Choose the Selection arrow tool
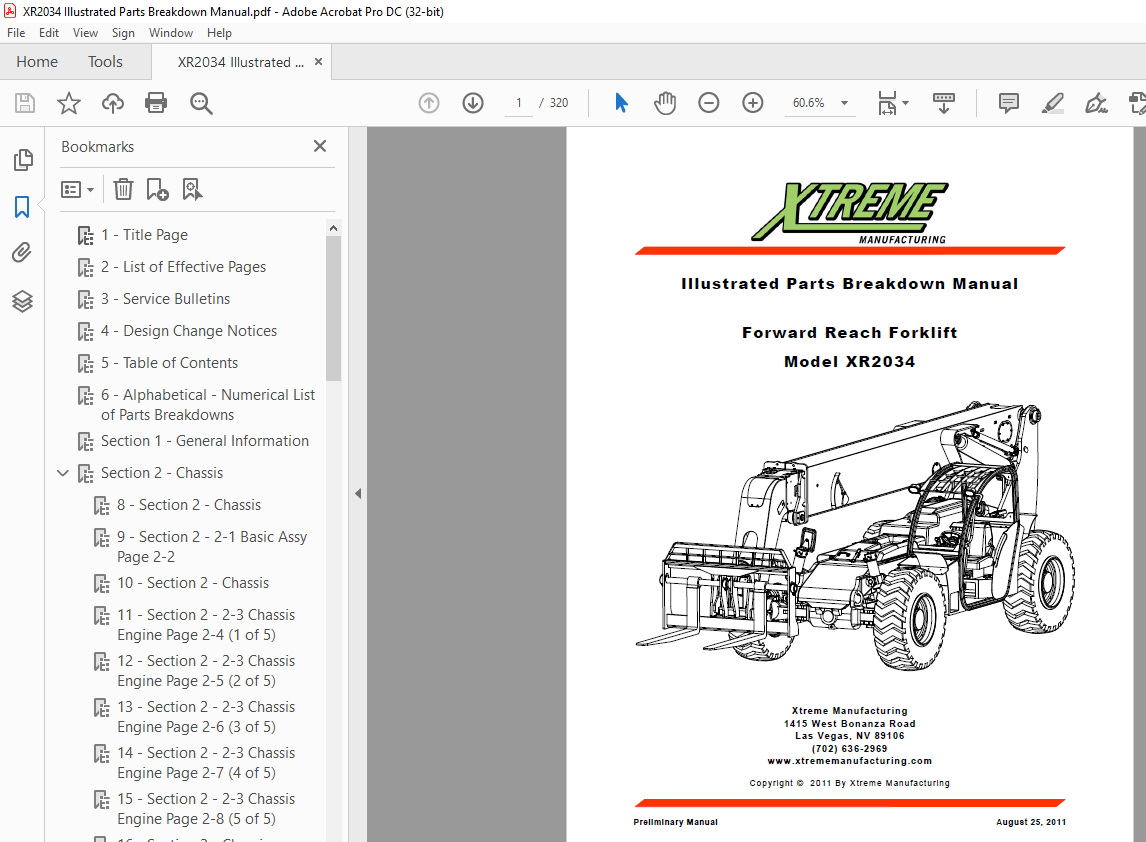This screenshot has width=1146, height=842. coord(621,103)
